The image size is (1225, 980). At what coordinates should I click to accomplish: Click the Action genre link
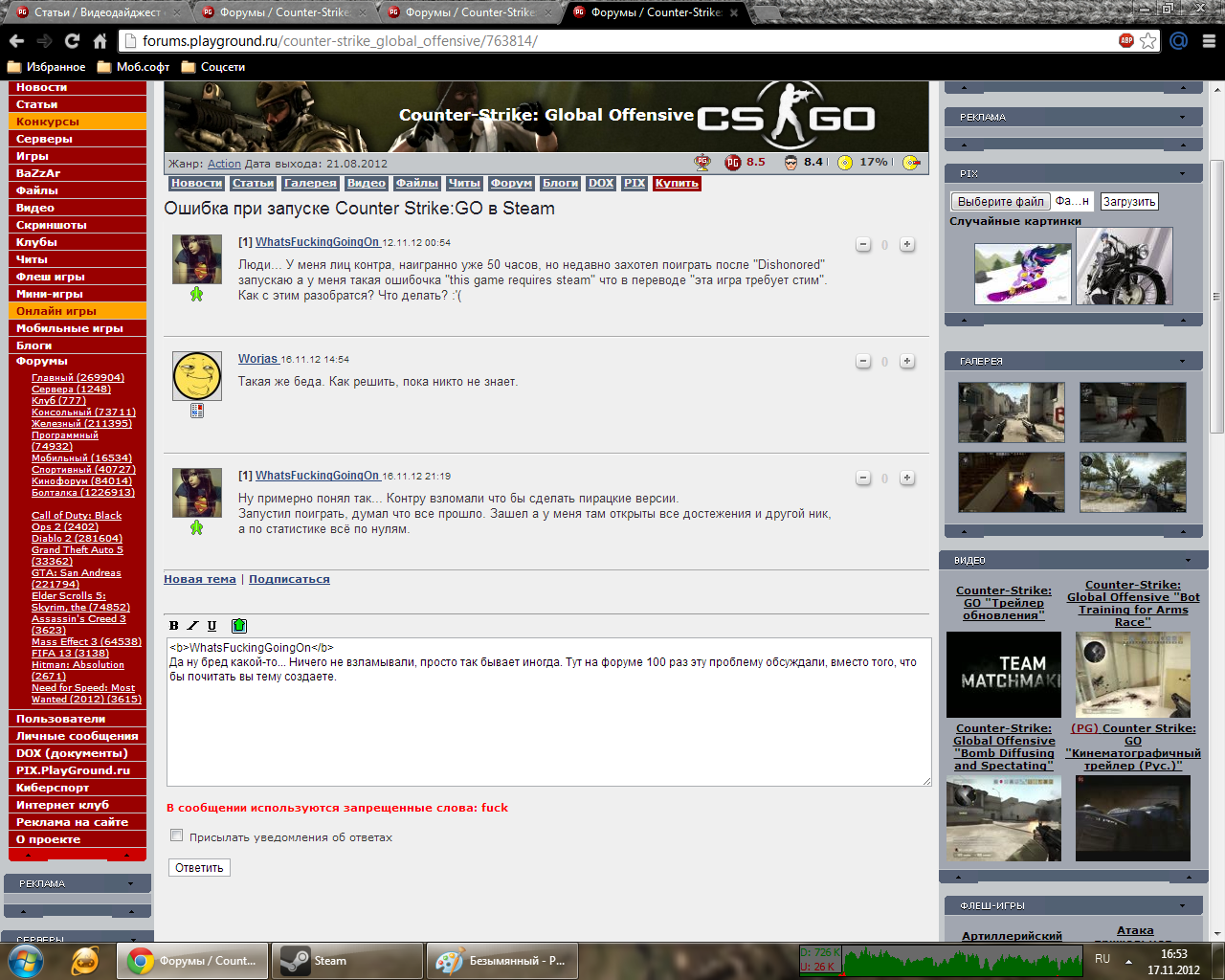point(224,164)
